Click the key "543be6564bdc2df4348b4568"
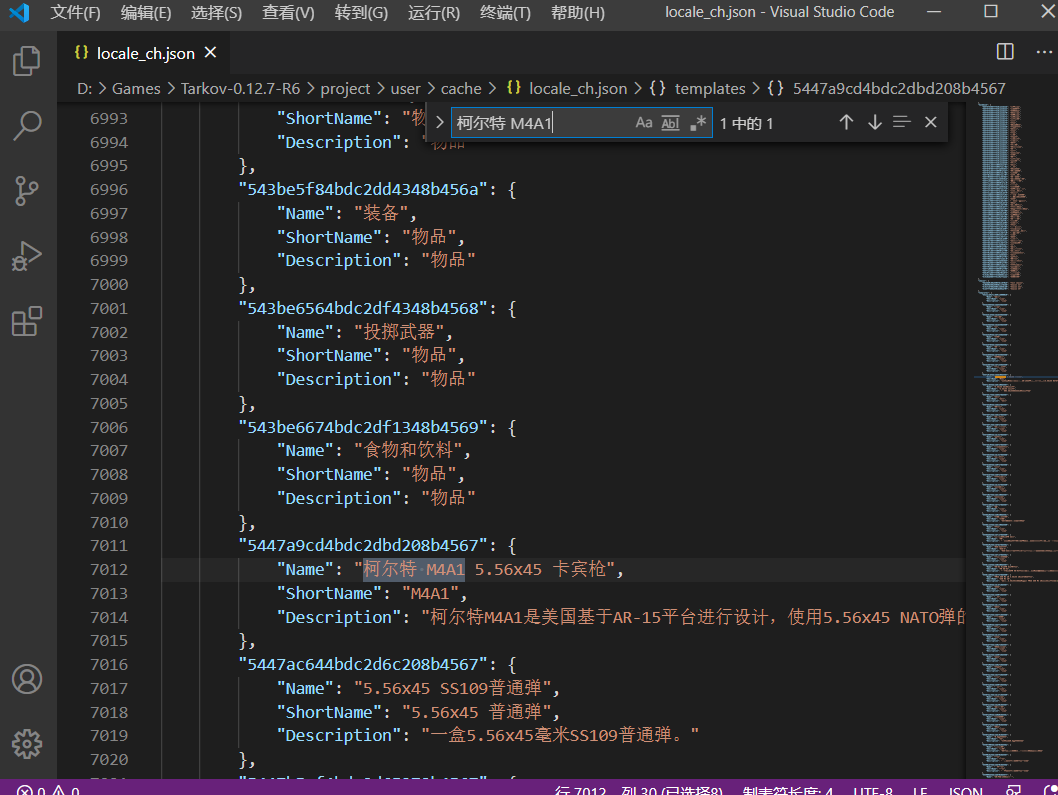Viewport: 1058px width, 795px height. (x=362, y=308)
